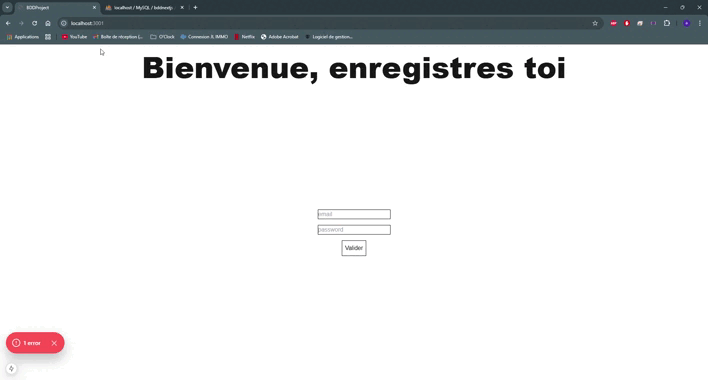Click the lightning bolt dev tools indicator

click(x=11, y=369)
